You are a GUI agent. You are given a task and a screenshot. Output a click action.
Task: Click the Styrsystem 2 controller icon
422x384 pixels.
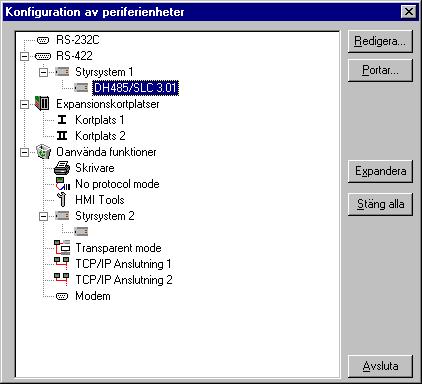pos(62,216)
